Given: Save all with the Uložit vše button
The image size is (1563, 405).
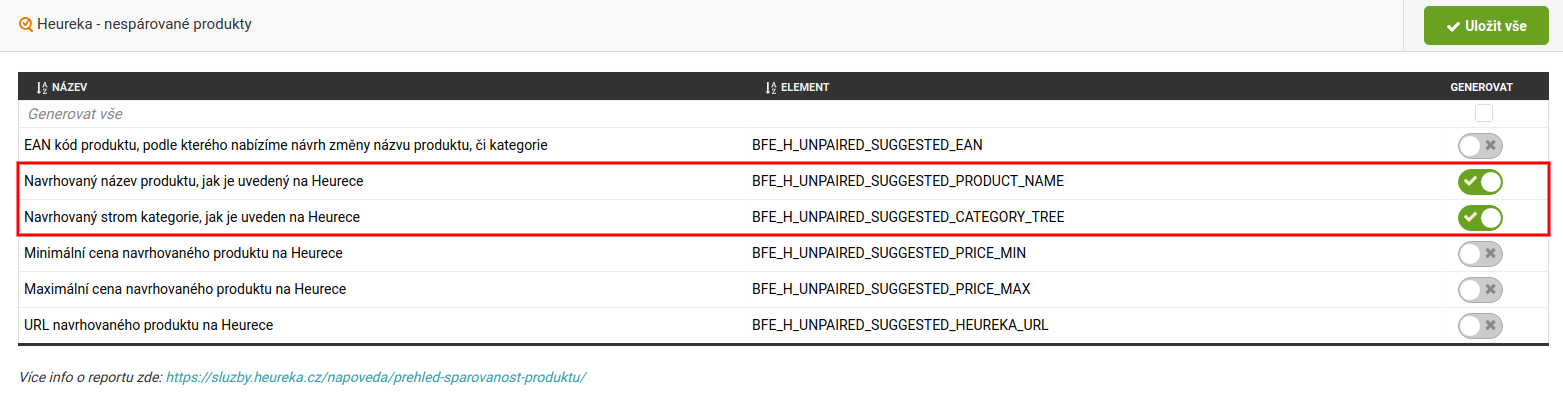Looking at the screenshot, I should pyautogui.click(x=1485, y=26).
